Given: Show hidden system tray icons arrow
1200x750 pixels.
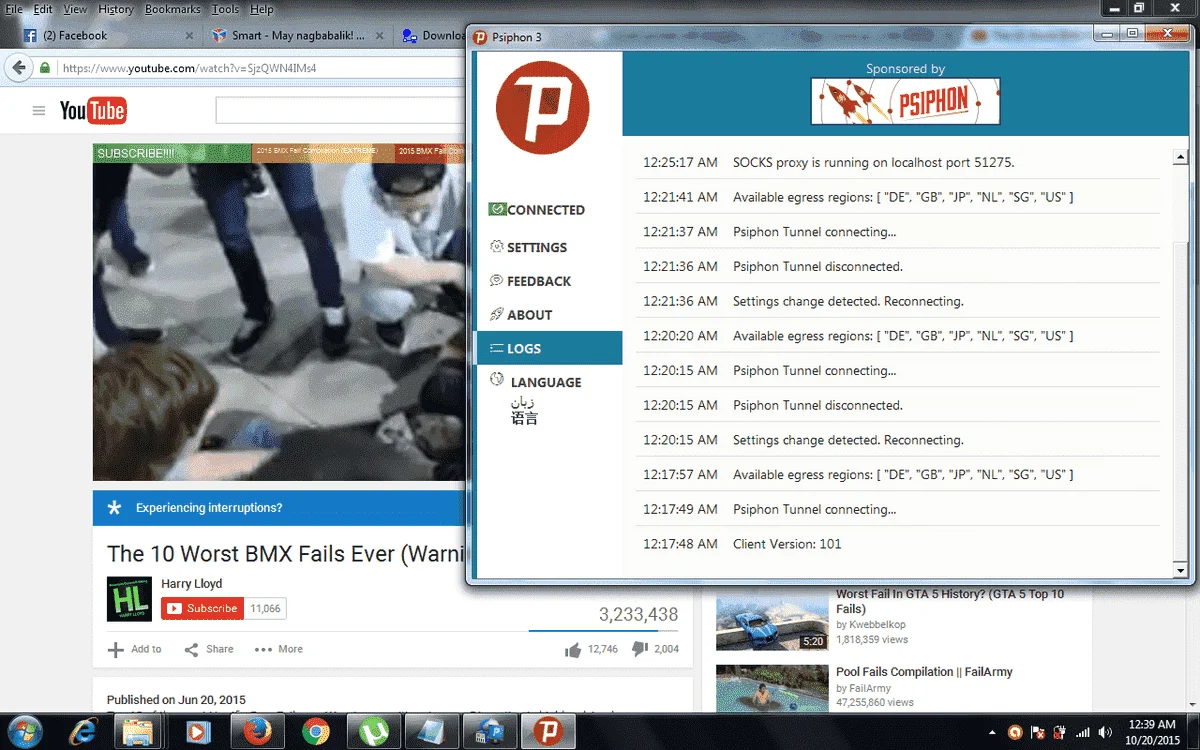Looking at the screenshot, I should click(992, 731).
